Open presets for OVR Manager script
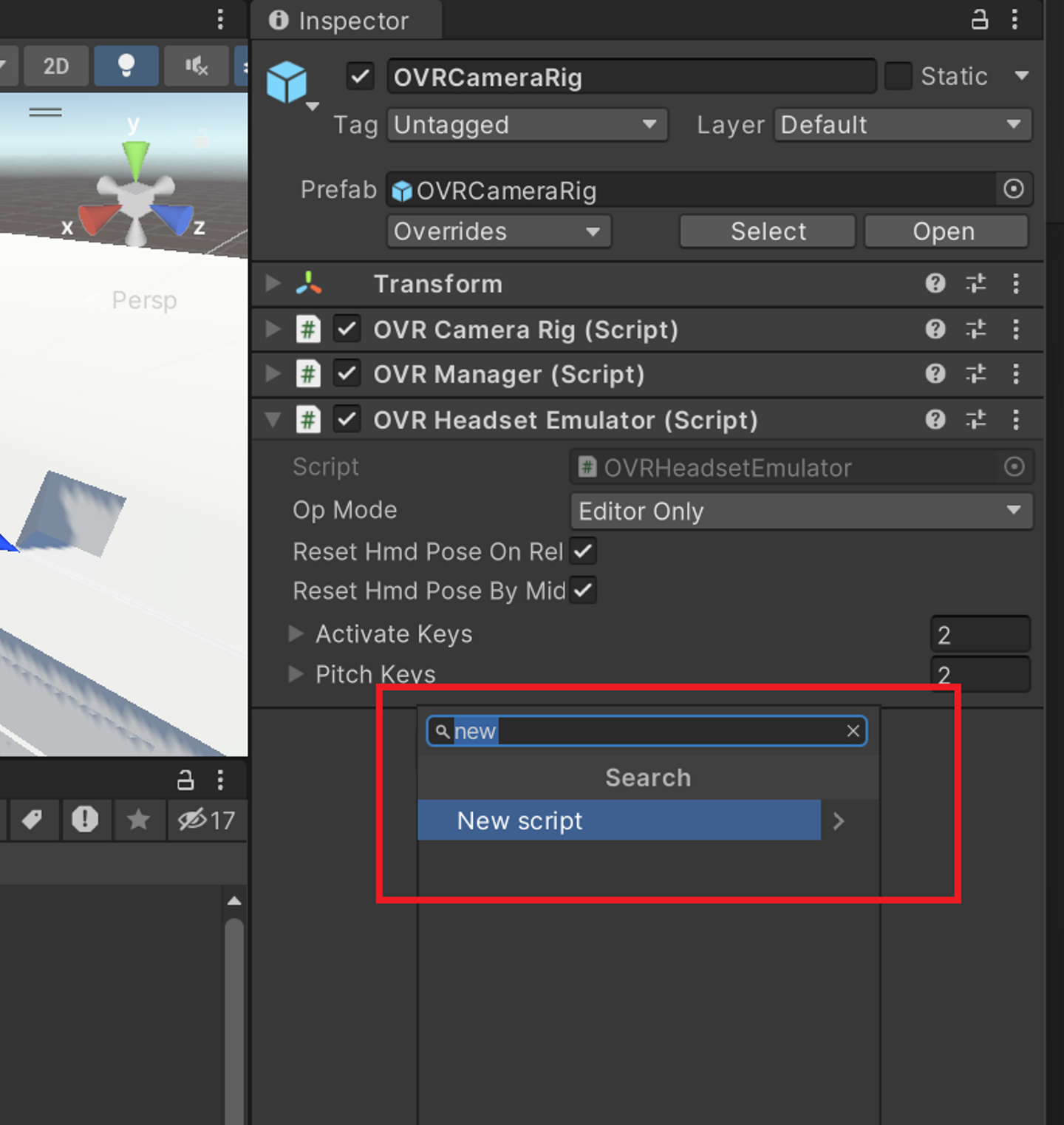1064x1125 pixels. coord(976,374)
